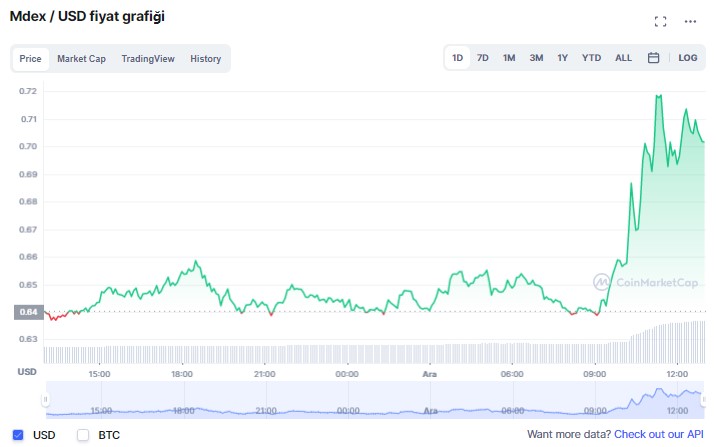Select the YTD time range
This screenshot has width=716, height=447.
pos(591,58)
